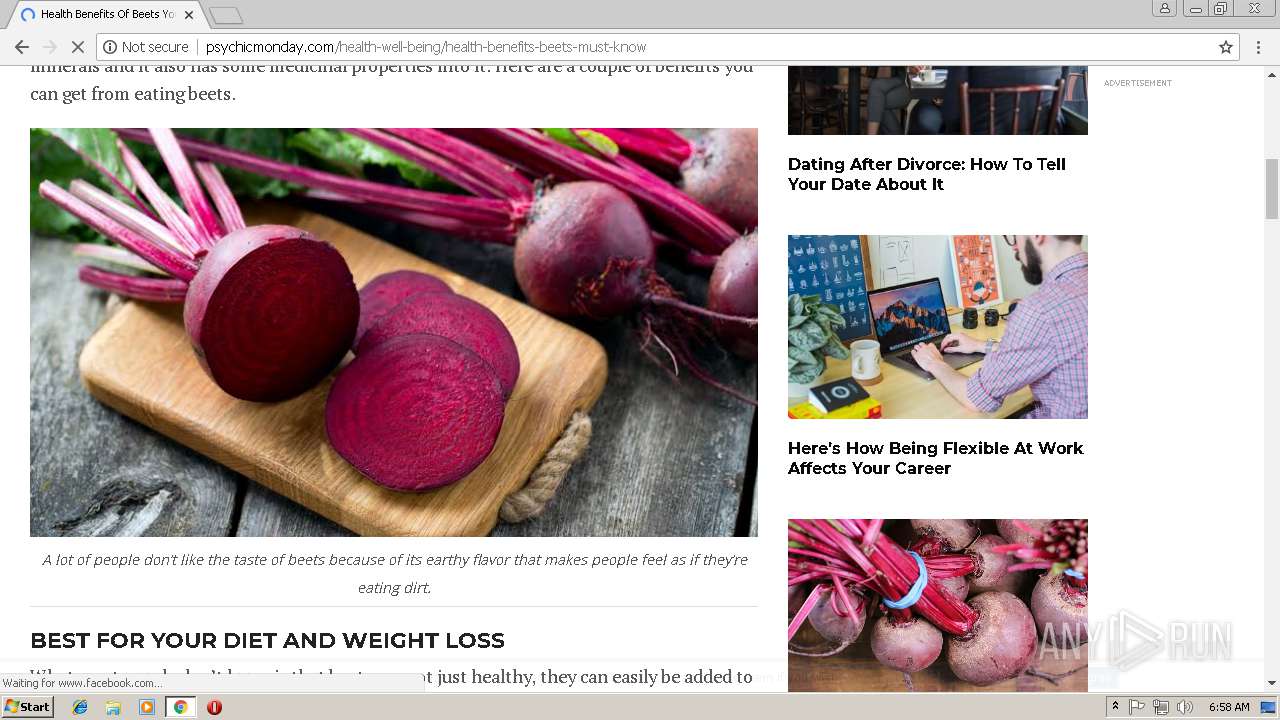Image resolution: width=1280 pixels, height=720 pixels.
Task: Open Here's How Being Flexible At Work link
Action: [935, 458]
